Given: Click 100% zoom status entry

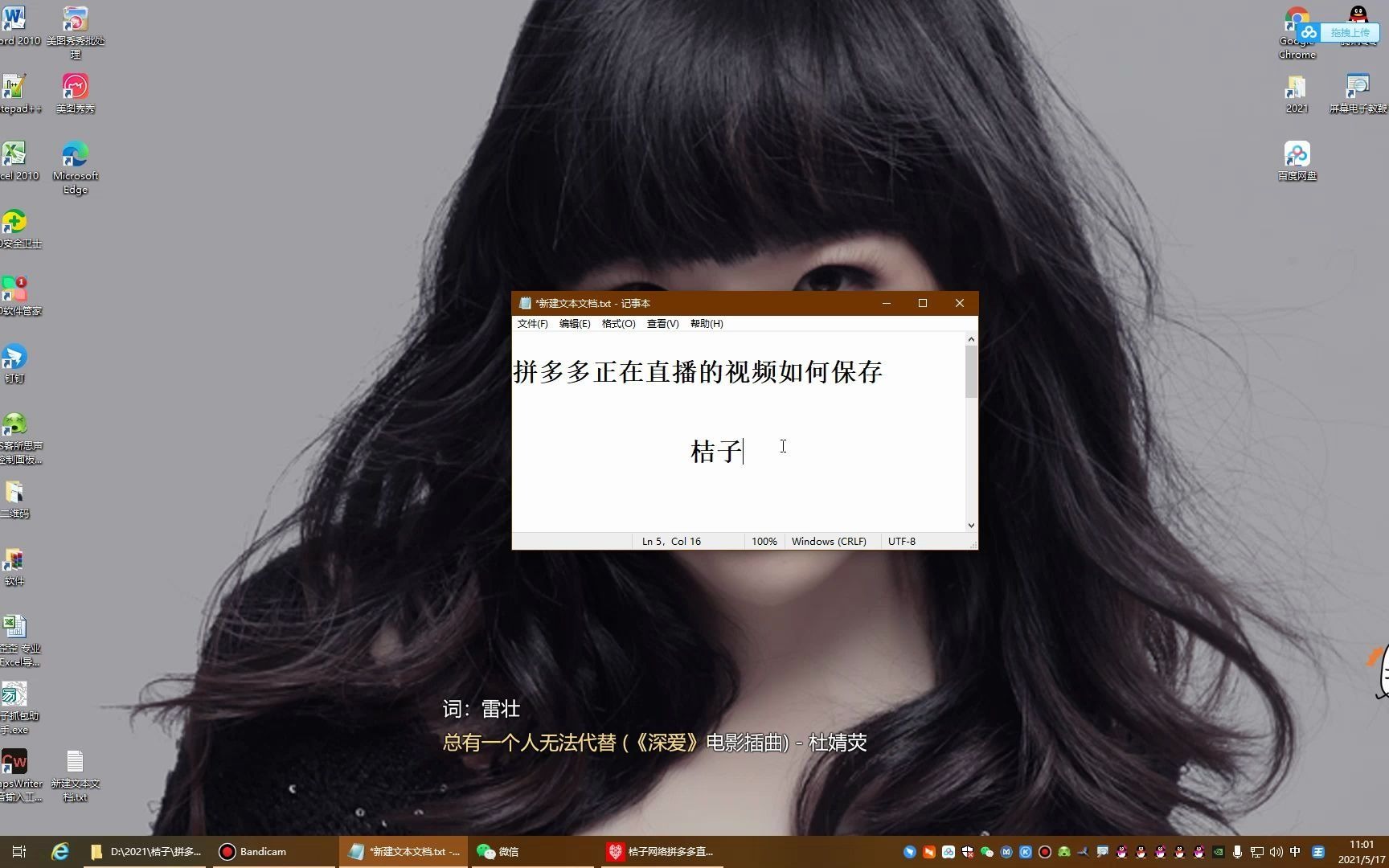Looking at the screenshot, I should [x=764, y=542].
